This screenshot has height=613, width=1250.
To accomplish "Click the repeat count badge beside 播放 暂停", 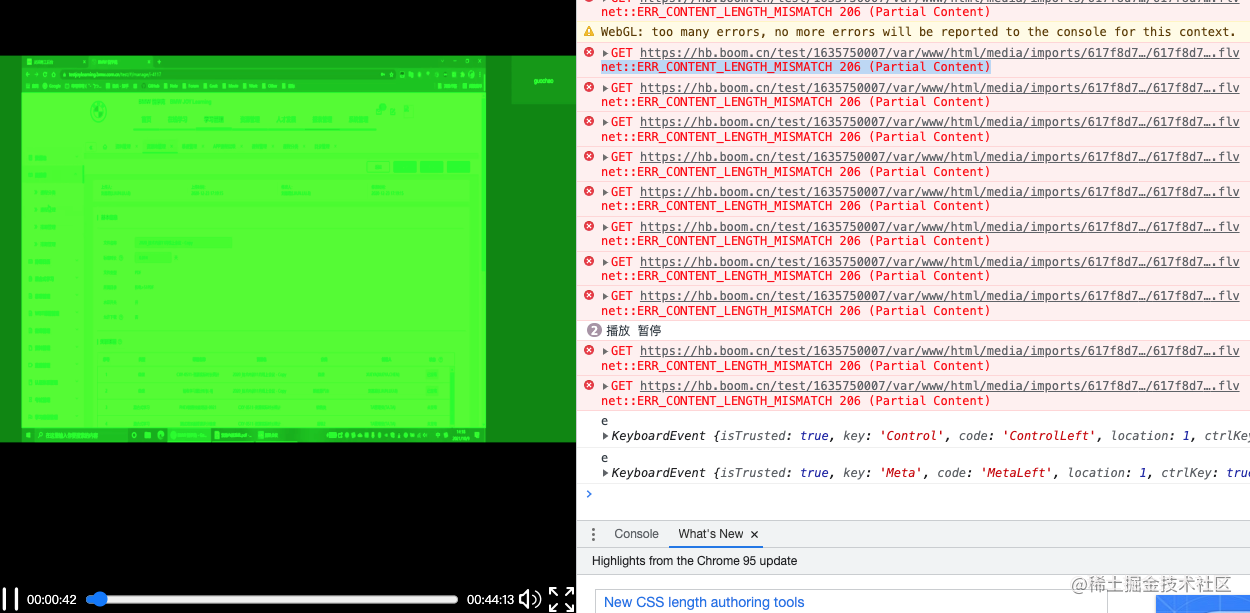I will (x=594, y=330).
